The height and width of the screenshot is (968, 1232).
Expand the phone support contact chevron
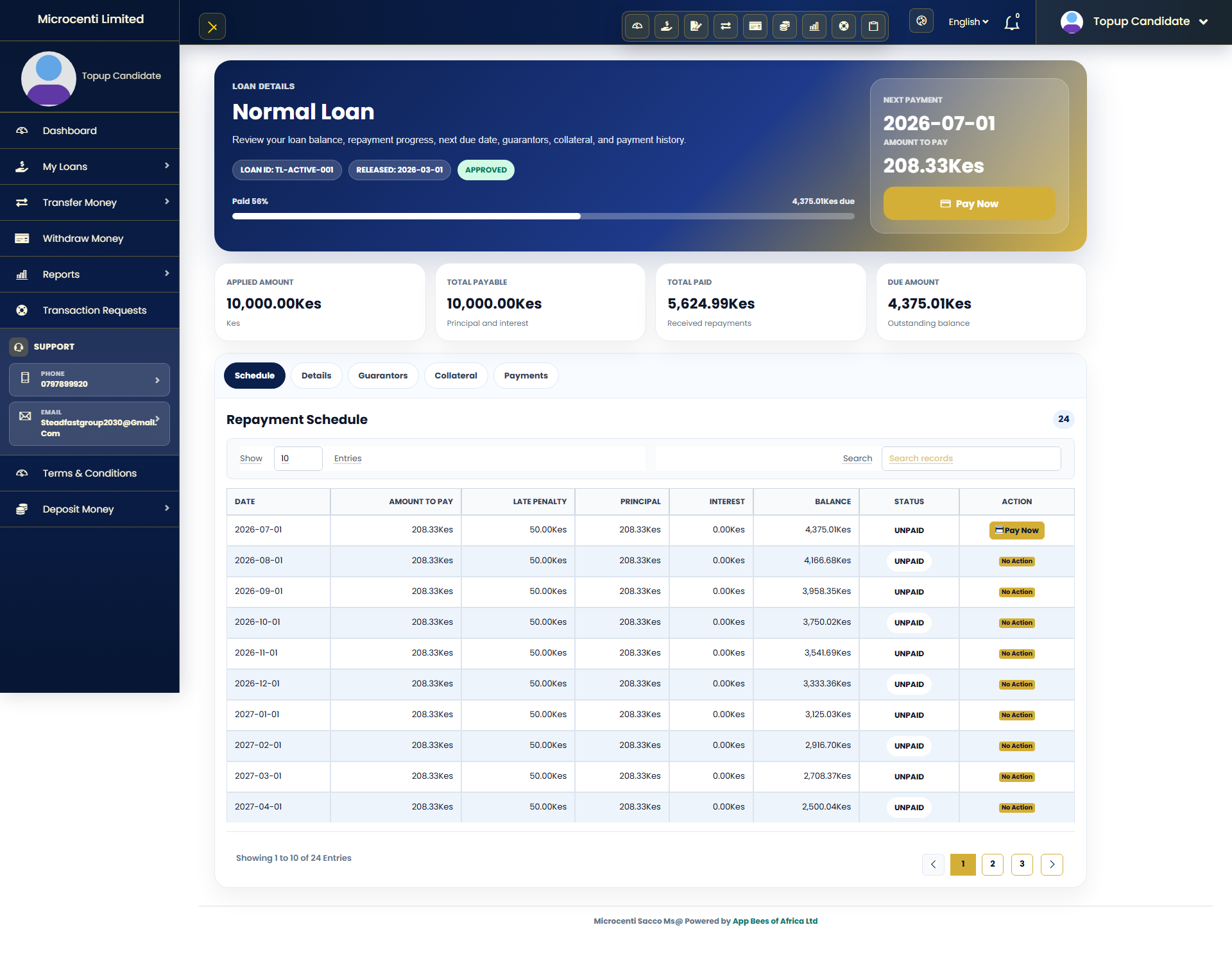[157, 380]
